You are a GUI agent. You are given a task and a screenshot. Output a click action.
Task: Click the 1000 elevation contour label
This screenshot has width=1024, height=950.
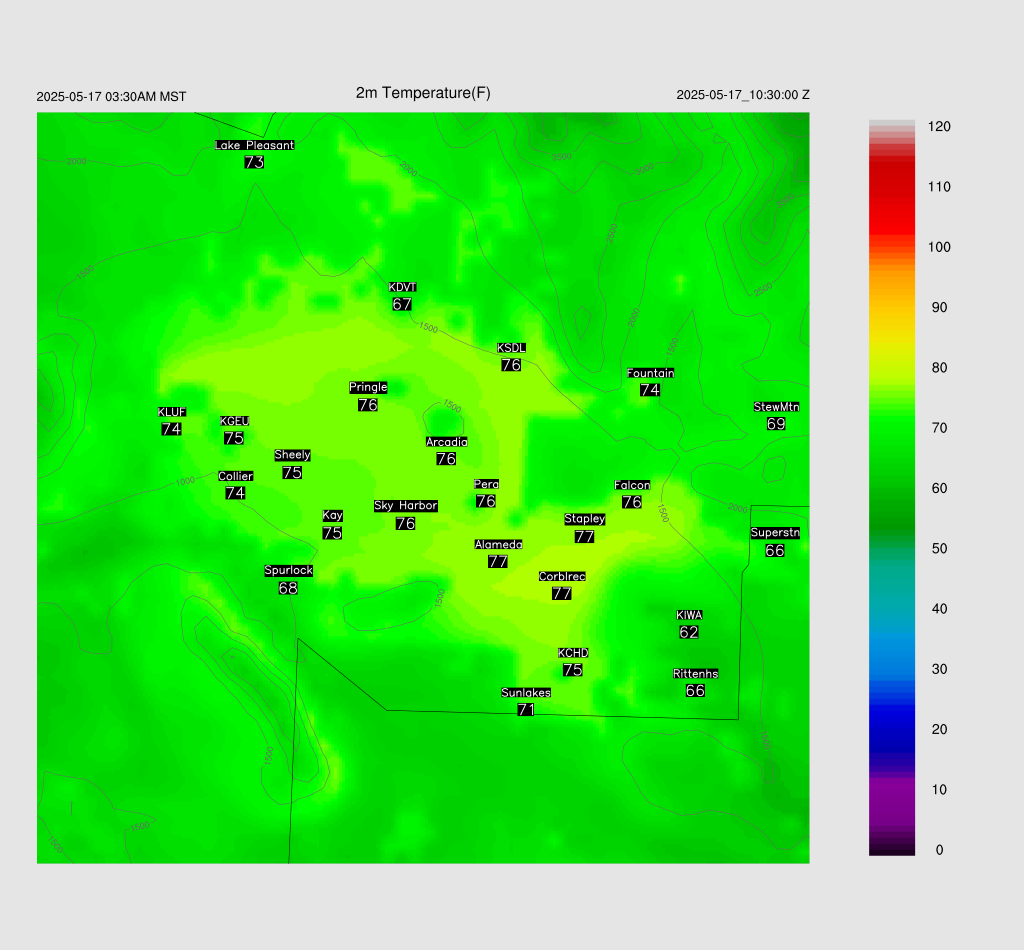185,482
